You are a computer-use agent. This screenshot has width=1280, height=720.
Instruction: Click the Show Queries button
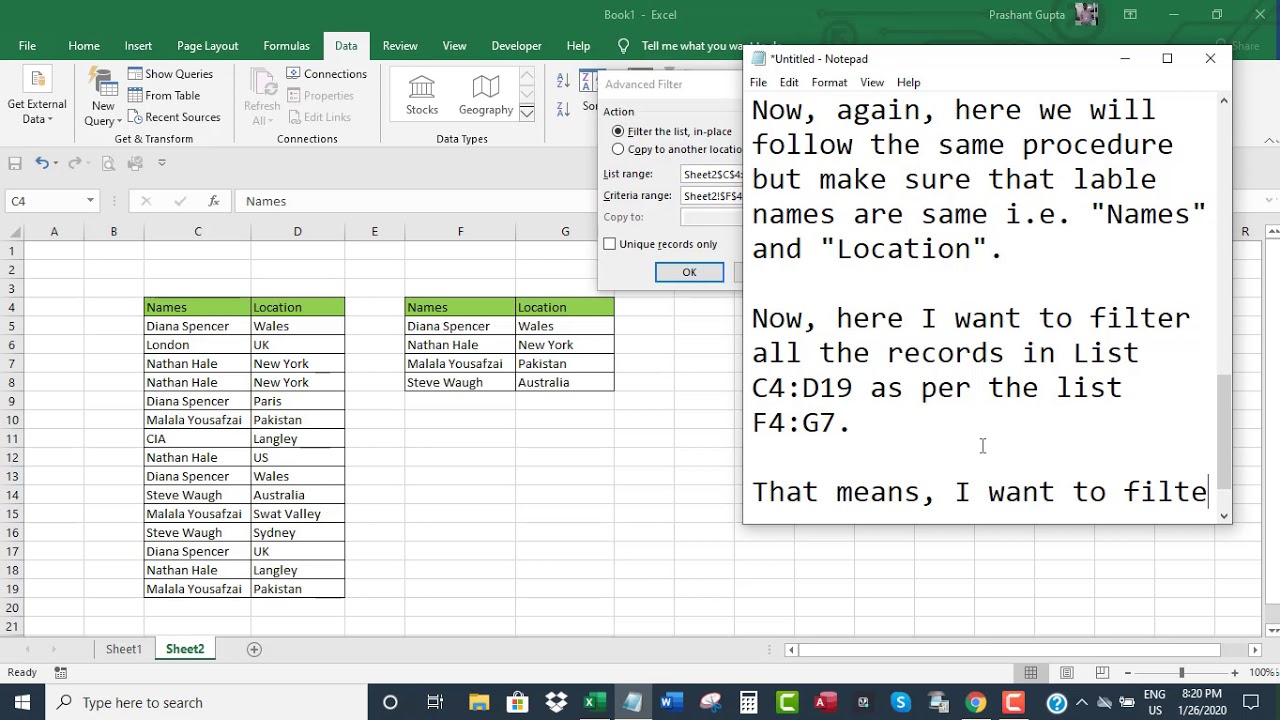pos(170,74)
